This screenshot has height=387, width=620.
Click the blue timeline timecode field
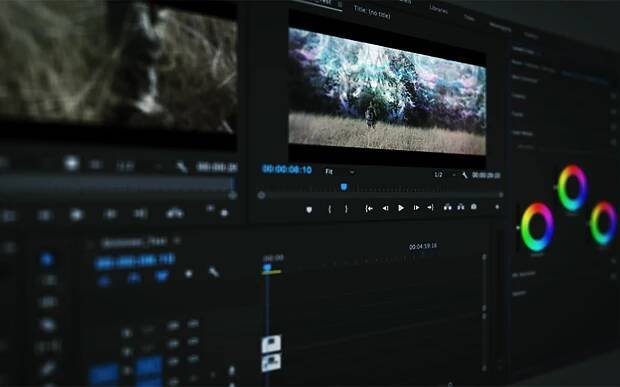point(136,262)
